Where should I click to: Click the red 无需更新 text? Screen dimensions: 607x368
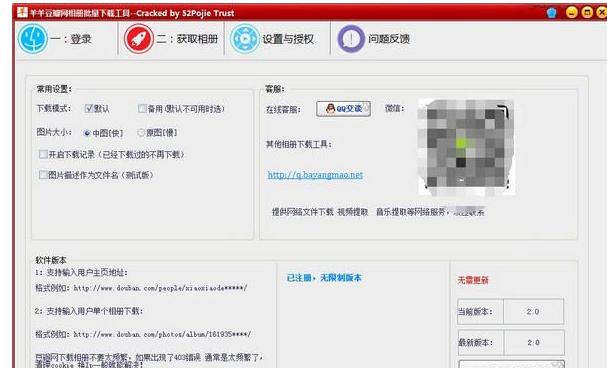(473, 280)
